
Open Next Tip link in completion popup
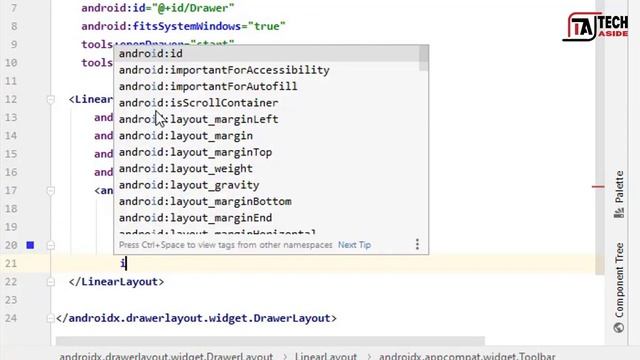(354, 245)
